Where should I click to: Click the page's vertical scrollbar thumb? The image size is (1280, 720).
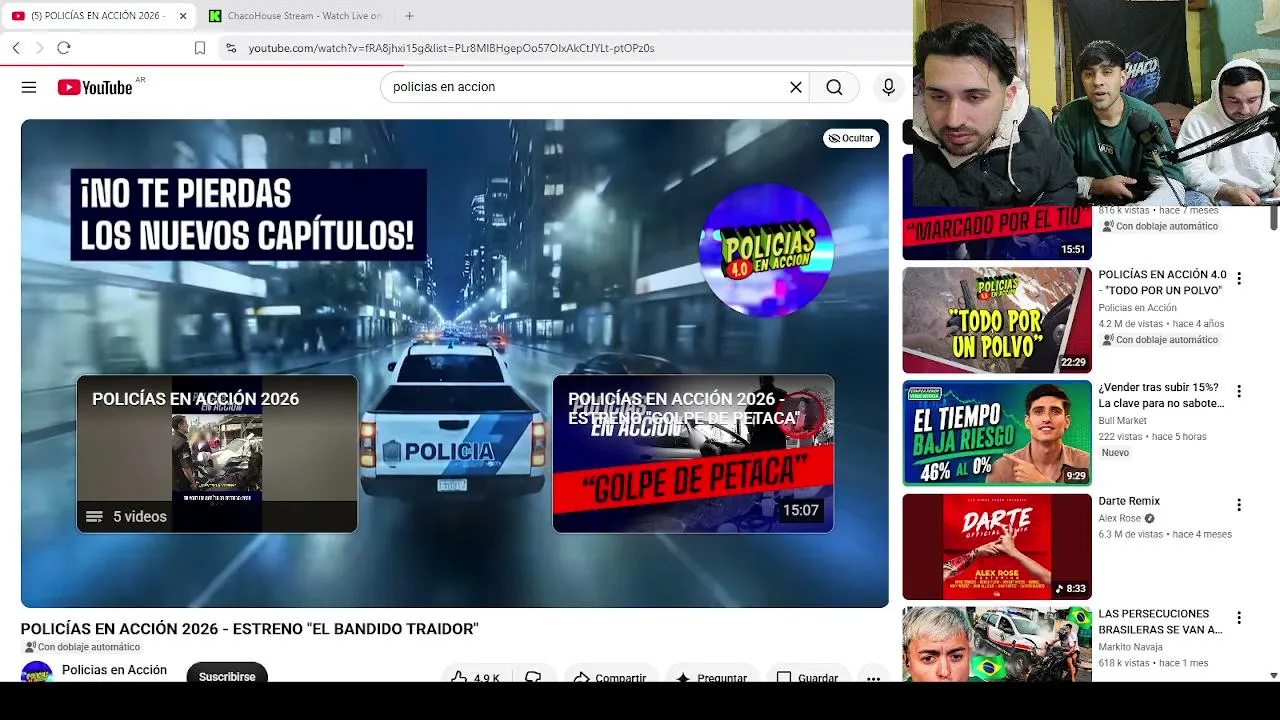click(1274, 216)
